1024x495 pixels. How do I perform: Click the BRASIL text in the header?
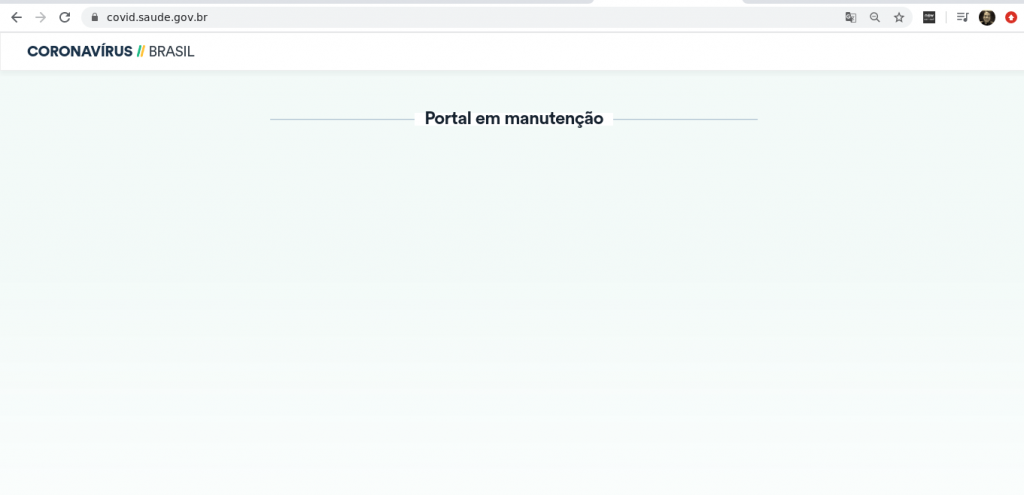[x=171, y=51]
